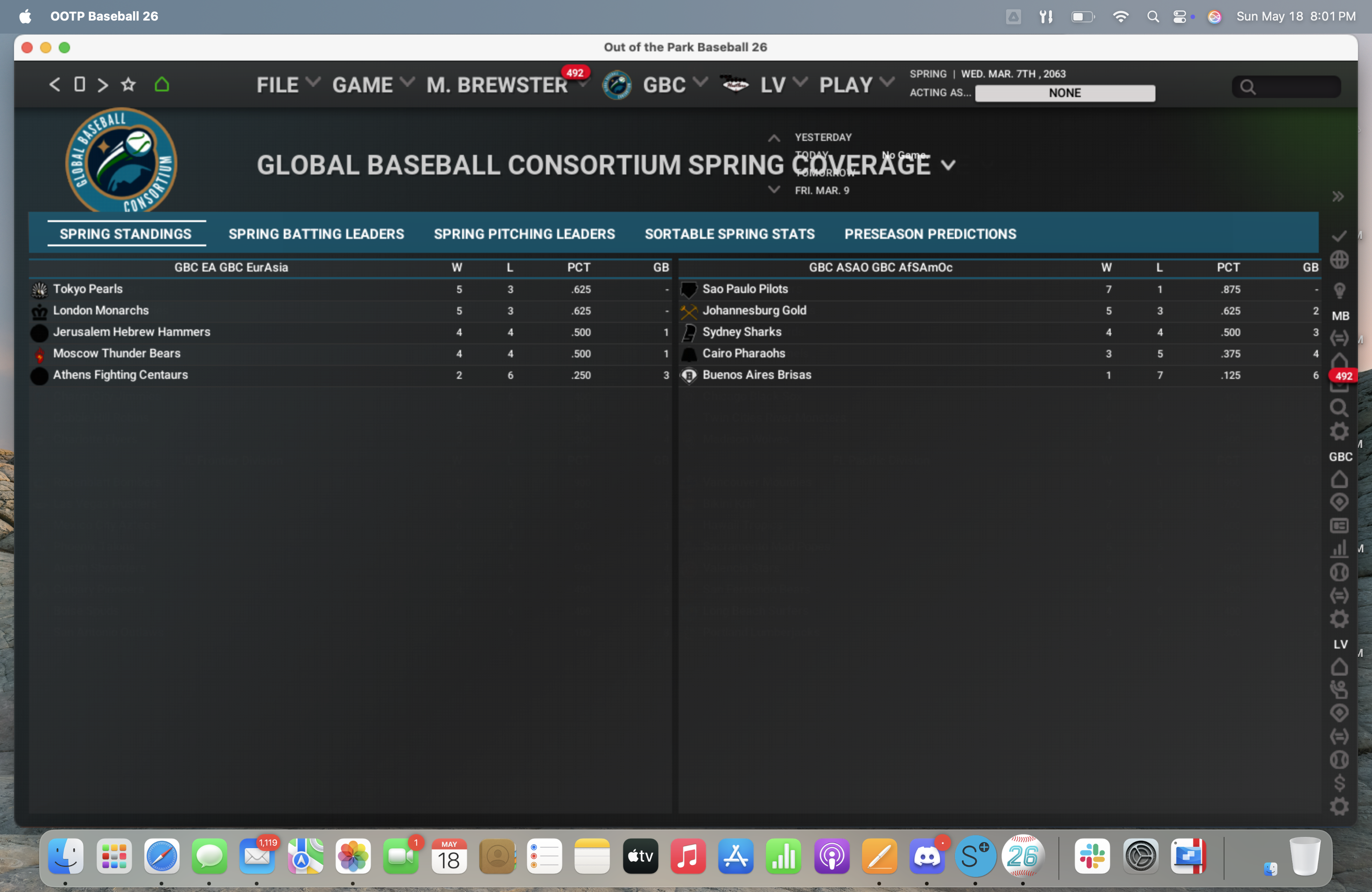Image resolution: width=1372 pixels, height=892 pixels.
Task: Click the dollar sign finances icon in sidebar
Action: pos(1339,783)
